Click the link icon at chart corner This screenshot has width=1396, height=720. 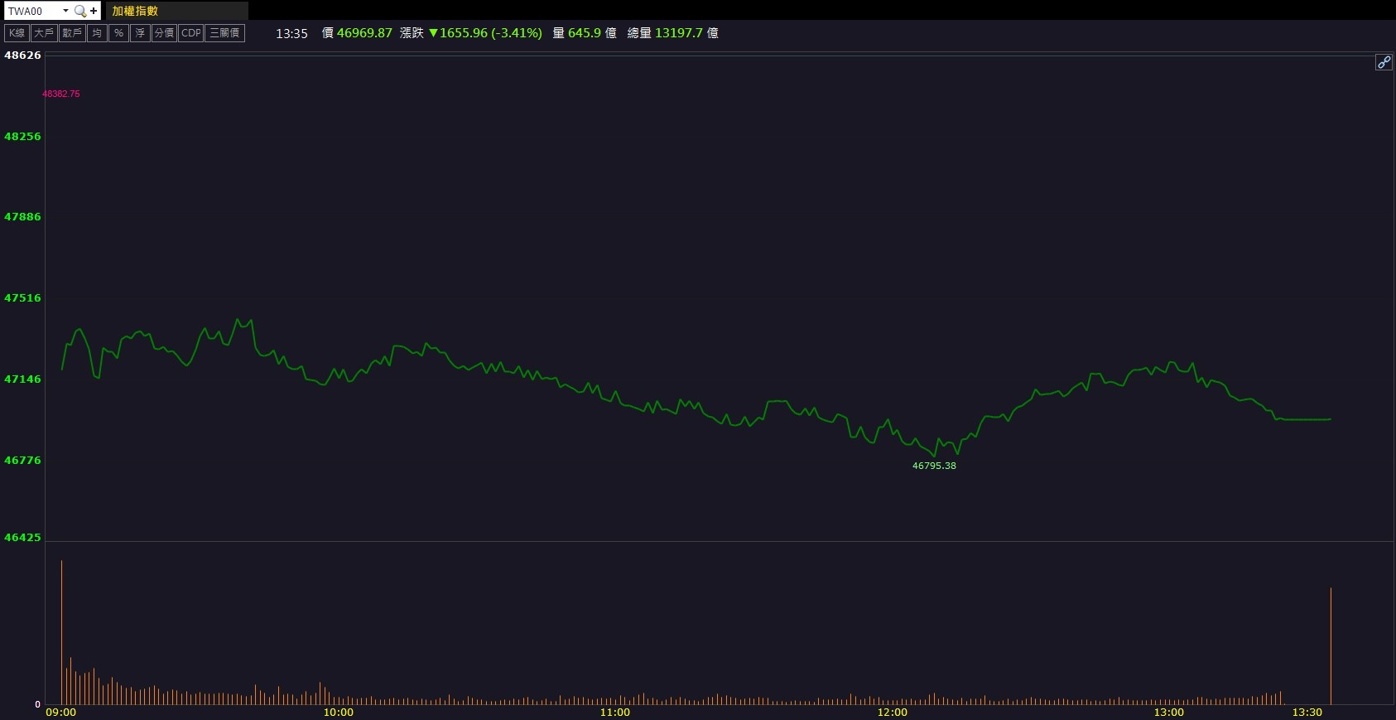click(1384, 62)
